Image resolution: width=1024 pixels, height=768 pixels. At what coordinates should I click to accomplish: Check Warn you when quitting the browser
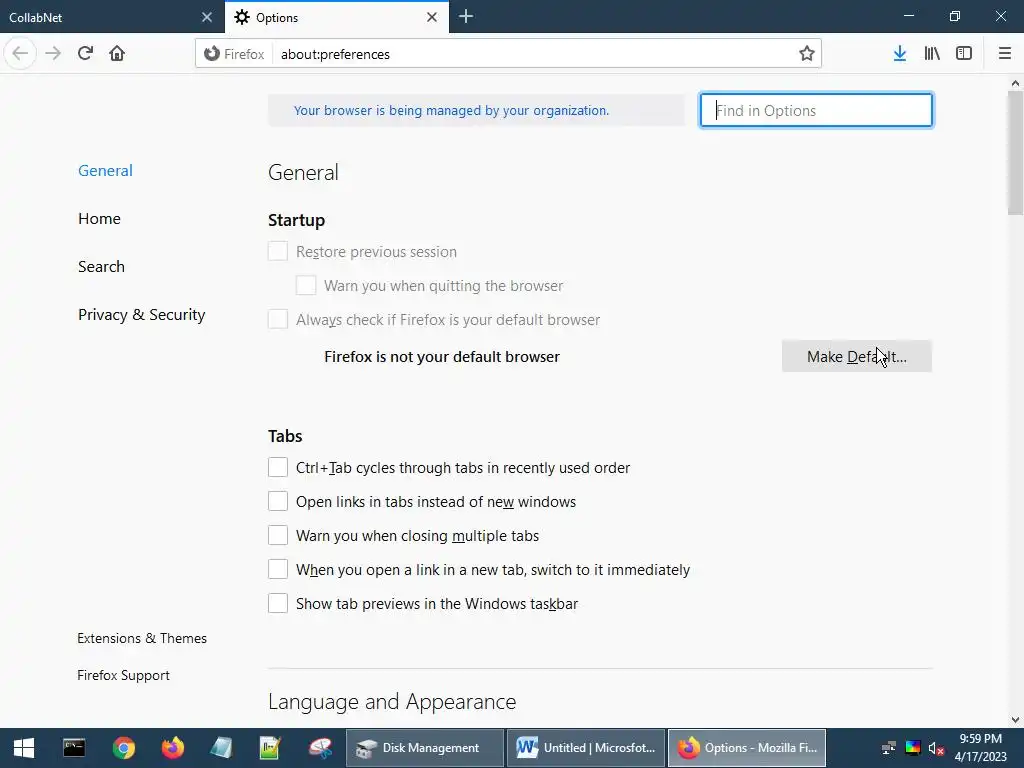[x=306, y=285]
